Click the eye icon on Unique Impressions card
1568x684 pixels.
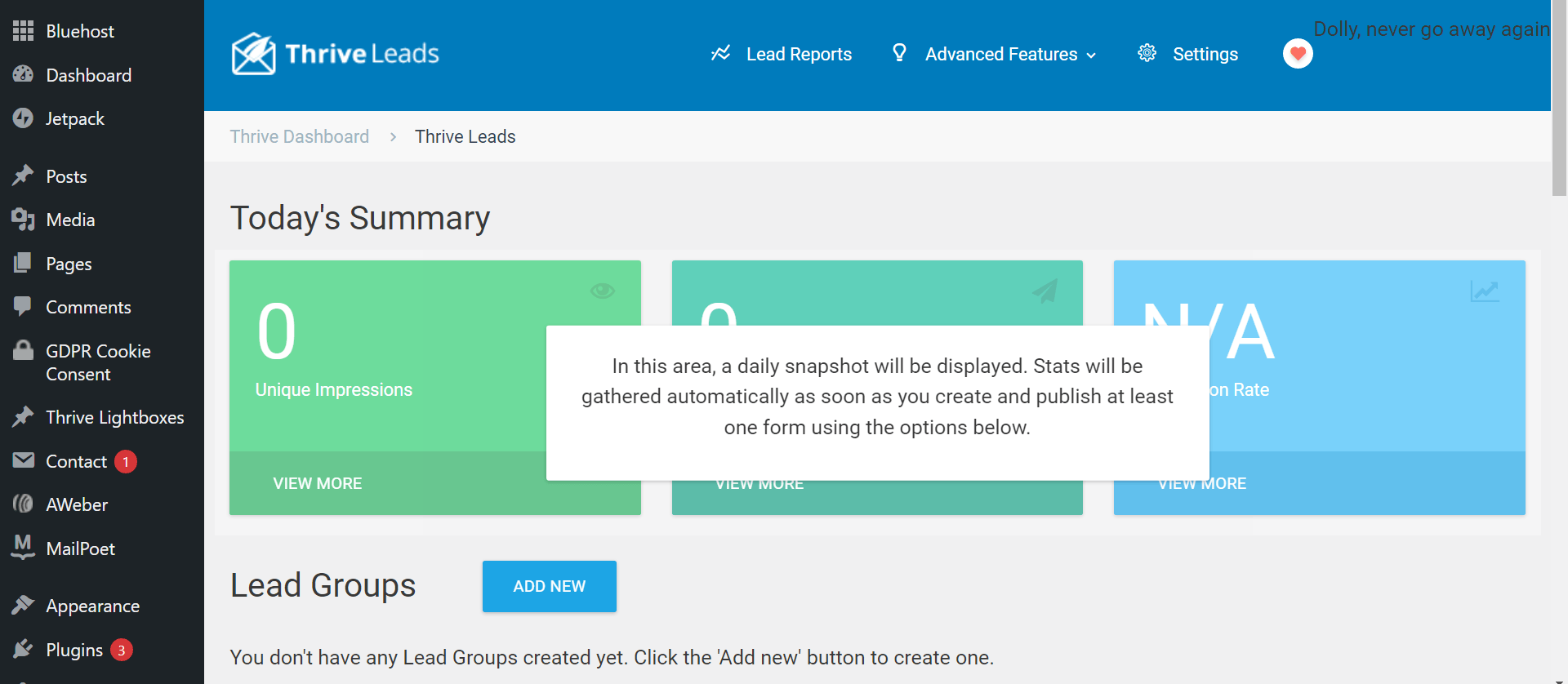tap(602, 291)
